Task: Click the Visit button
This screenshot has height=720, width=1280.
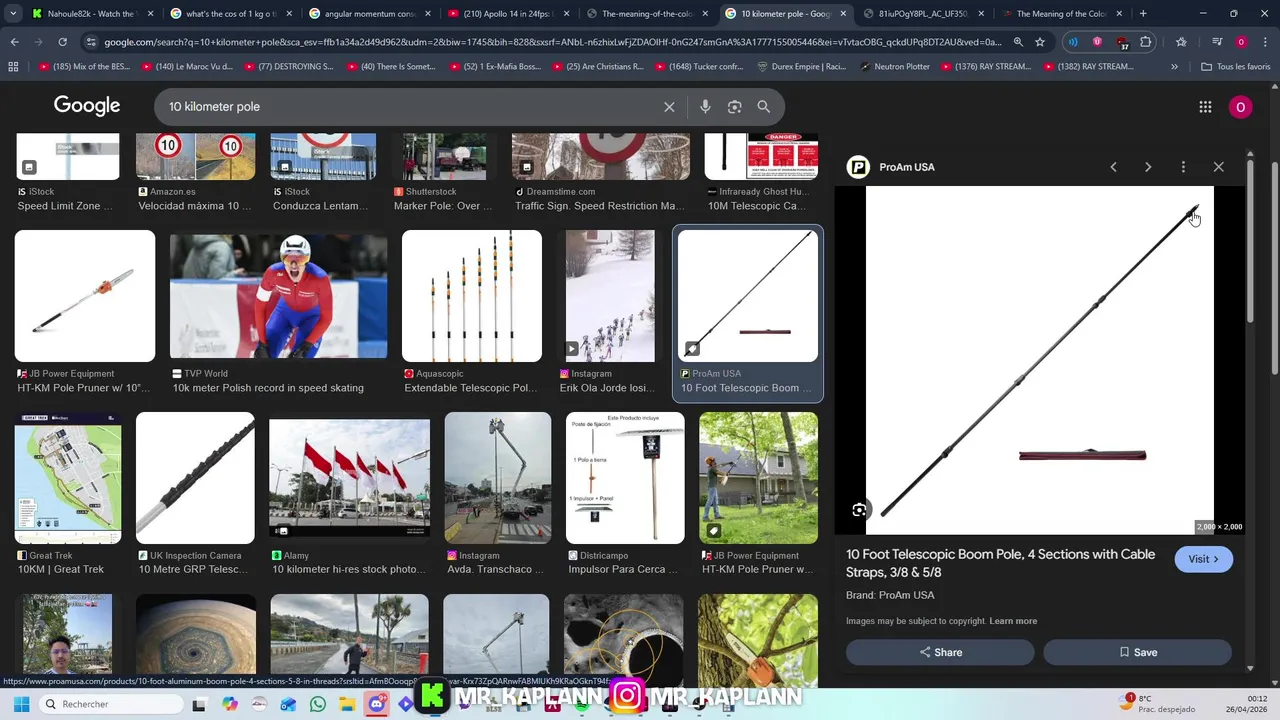Action: point(1203,559)
